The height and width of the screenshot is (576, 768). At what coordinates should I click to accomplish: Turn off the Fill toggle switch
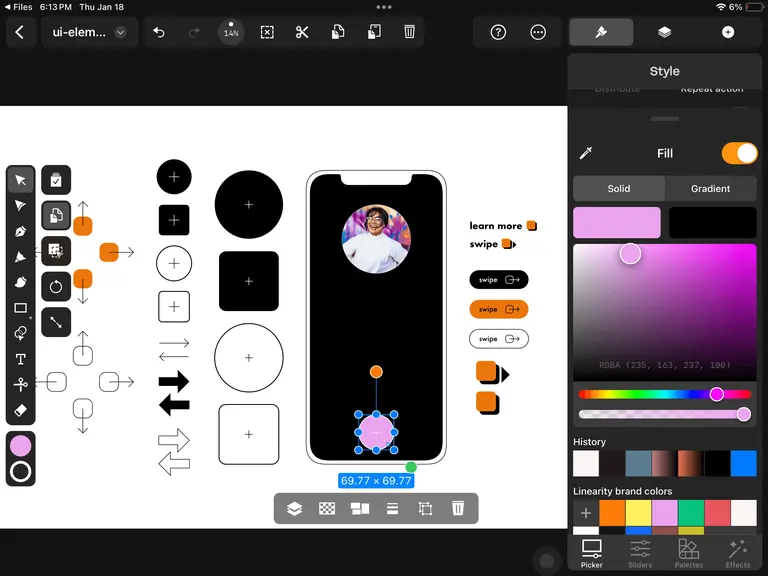click(740, 153)
